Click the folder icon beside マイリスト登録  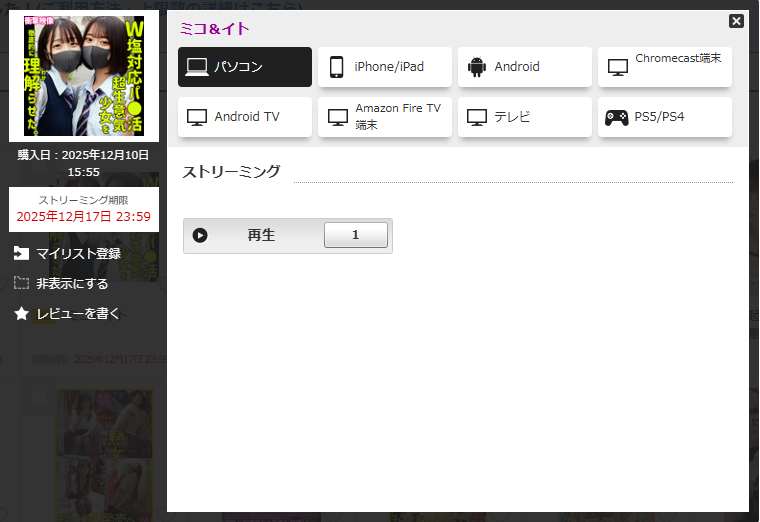21,253
